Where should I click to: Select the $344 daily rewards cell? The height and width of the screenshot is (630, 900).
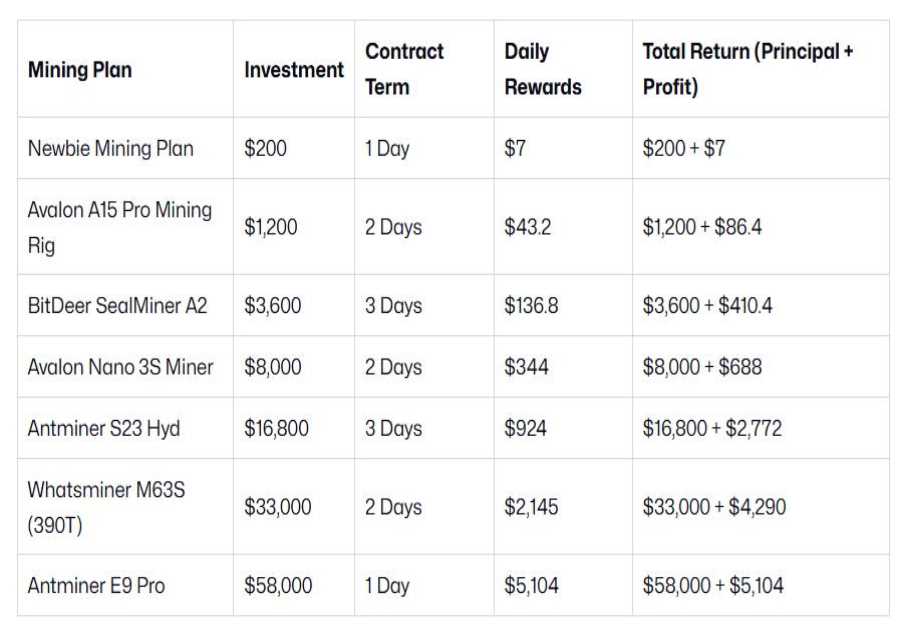526,367
